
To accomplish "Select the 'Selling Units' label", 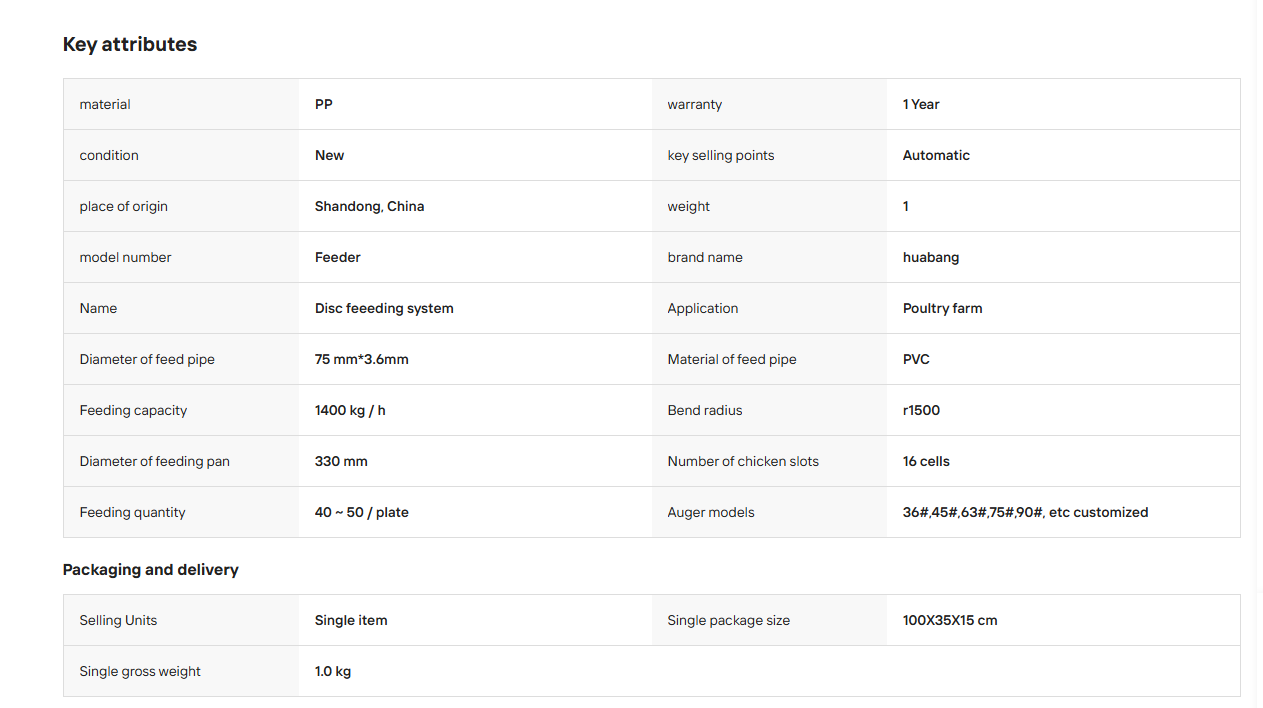I will tap(118, 620).
